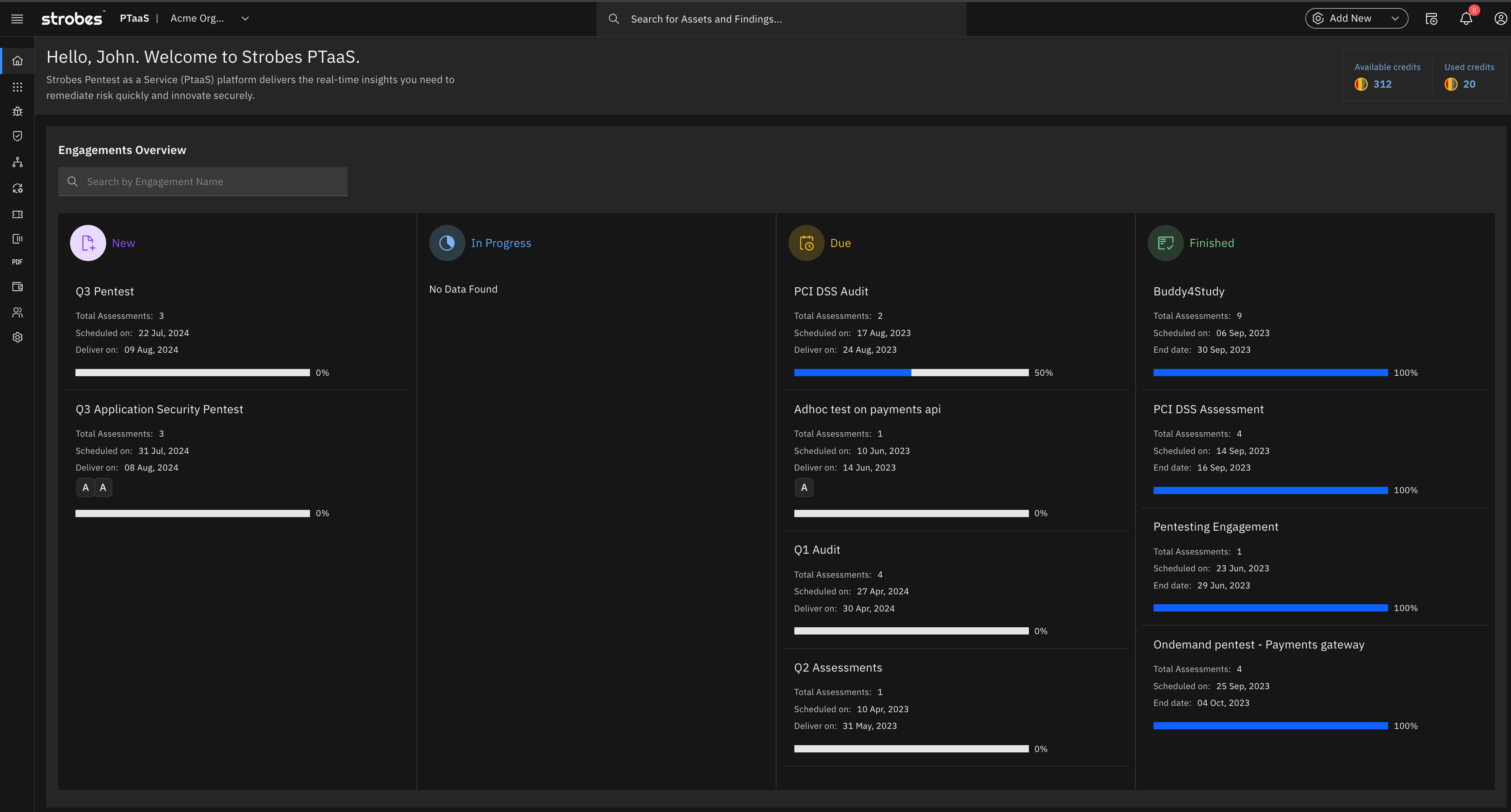Click the Search for Assets and Findings box
Viewport: 1511px width, 812px height.
point(780,19)
